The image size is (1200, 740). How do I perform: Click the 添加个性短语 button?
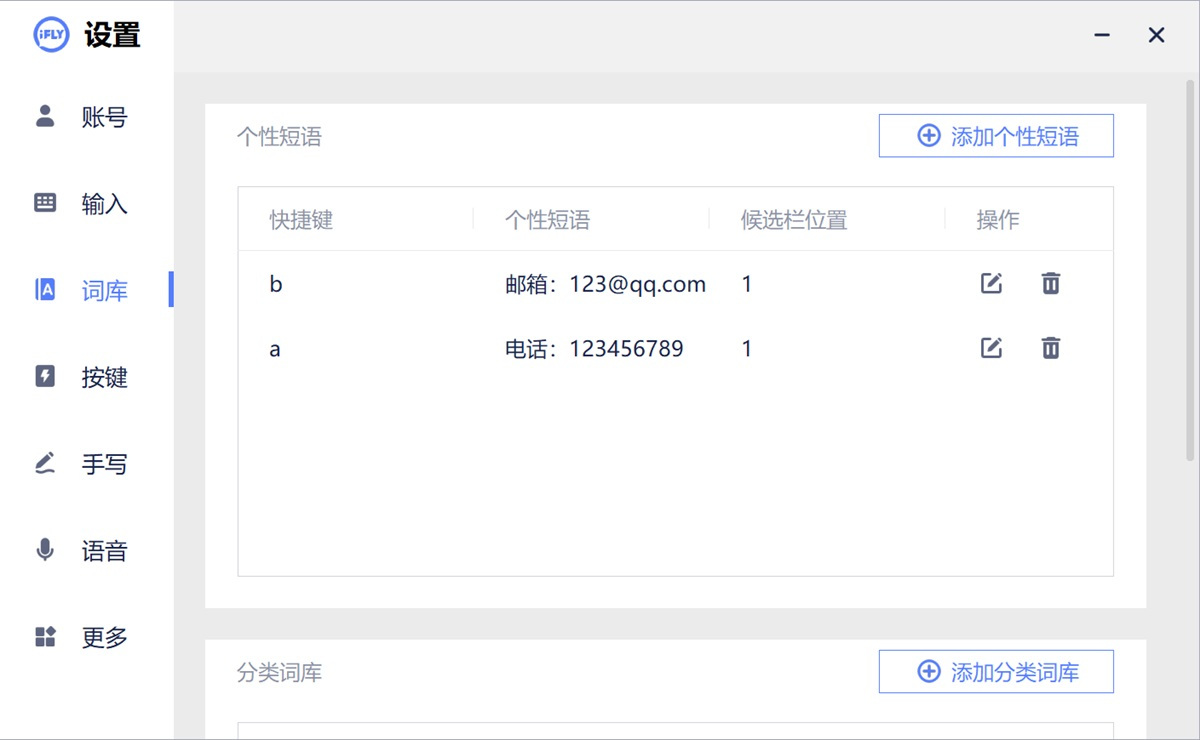(996, 135)
